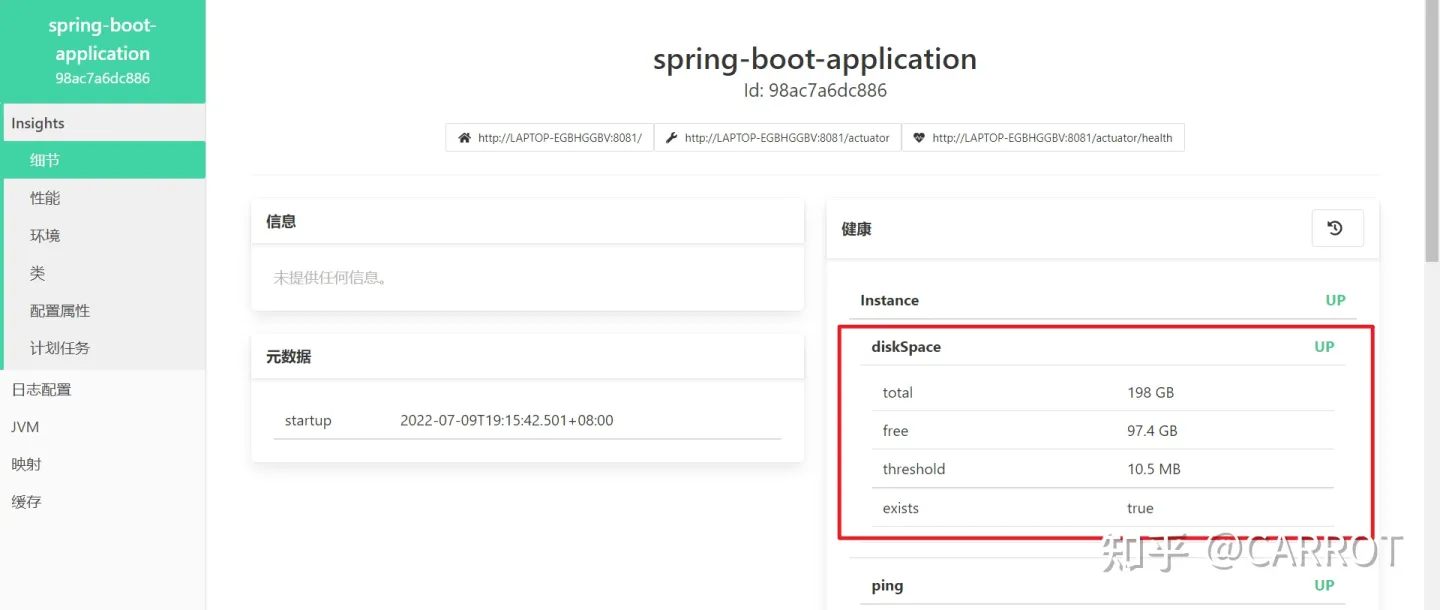Click the Instance health row label
Screen dimensions: 1440x610
pyautogui.click(x=889, y=300)
